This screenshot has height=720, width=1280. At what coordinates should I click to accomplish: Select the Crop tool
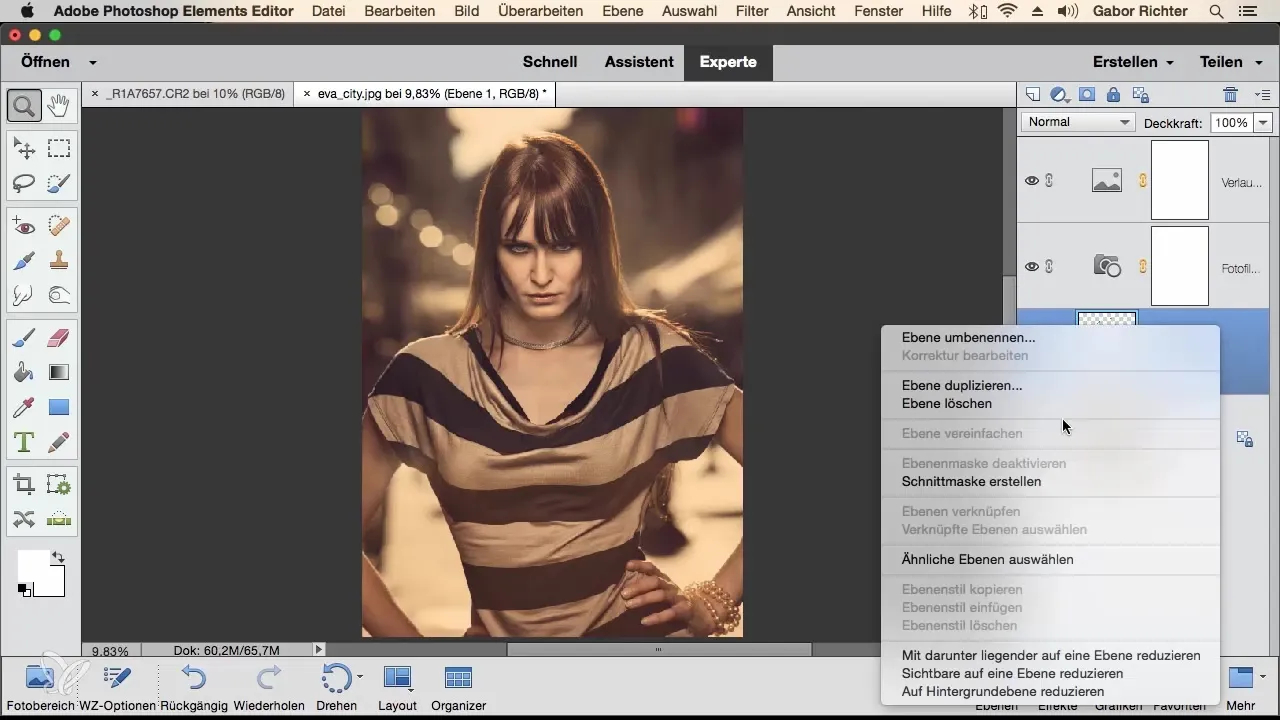tap(24, 485)
